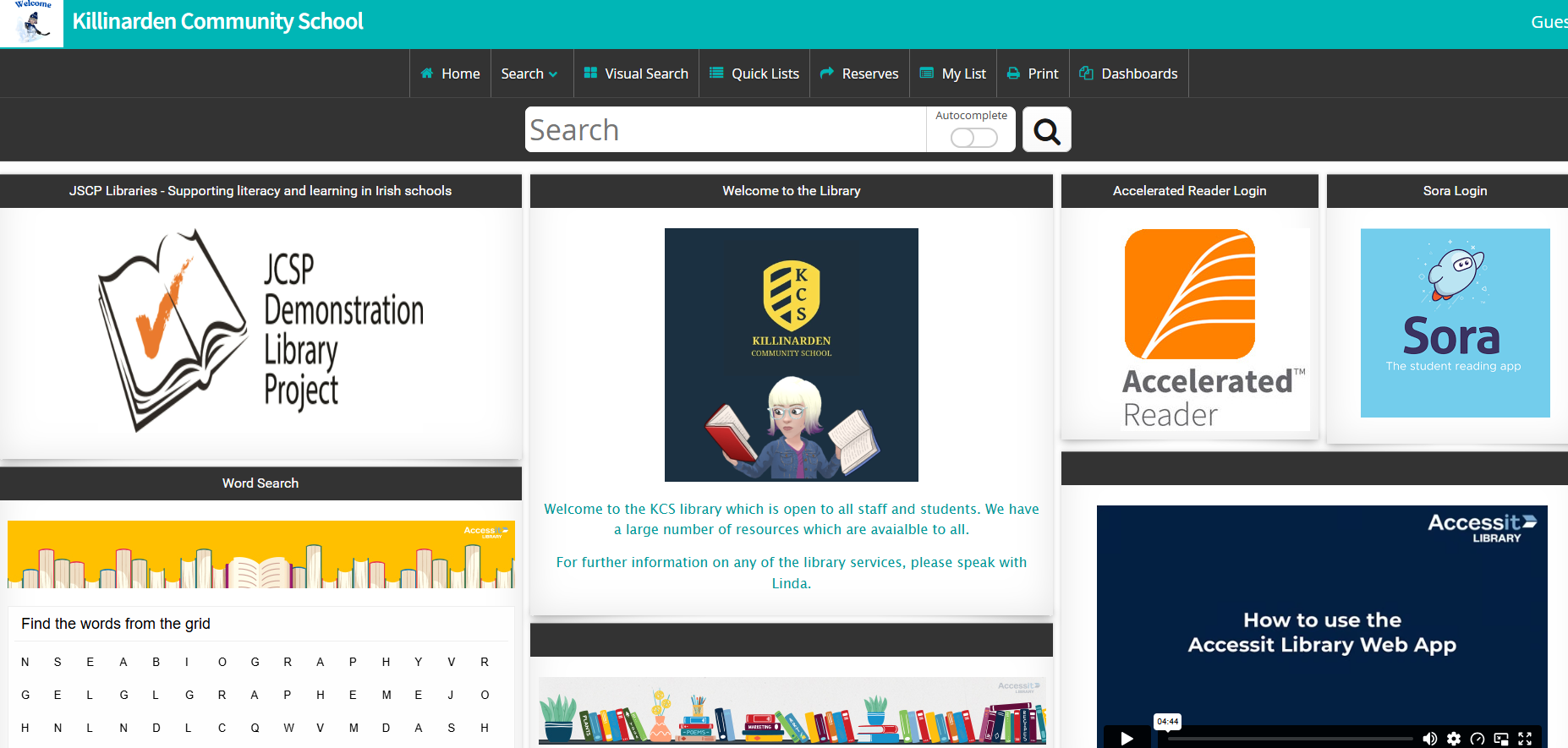Open the Home menu item
Image resolution: width=1568 pixels, height=748 pixels.
pyautogui.click(x=450, y=74)
